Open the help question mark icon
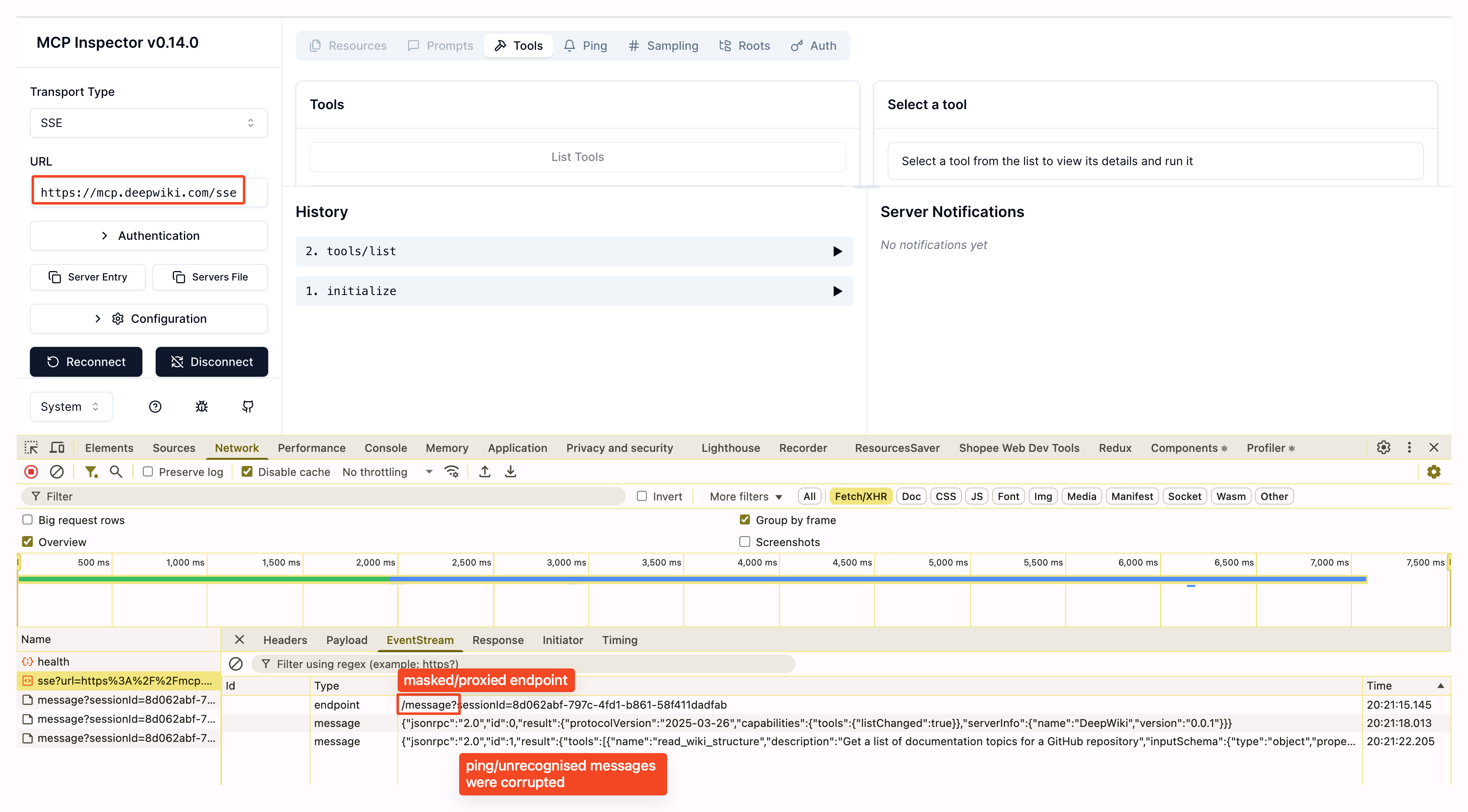This screenshot has height=812, width=1468. point(155,407)
